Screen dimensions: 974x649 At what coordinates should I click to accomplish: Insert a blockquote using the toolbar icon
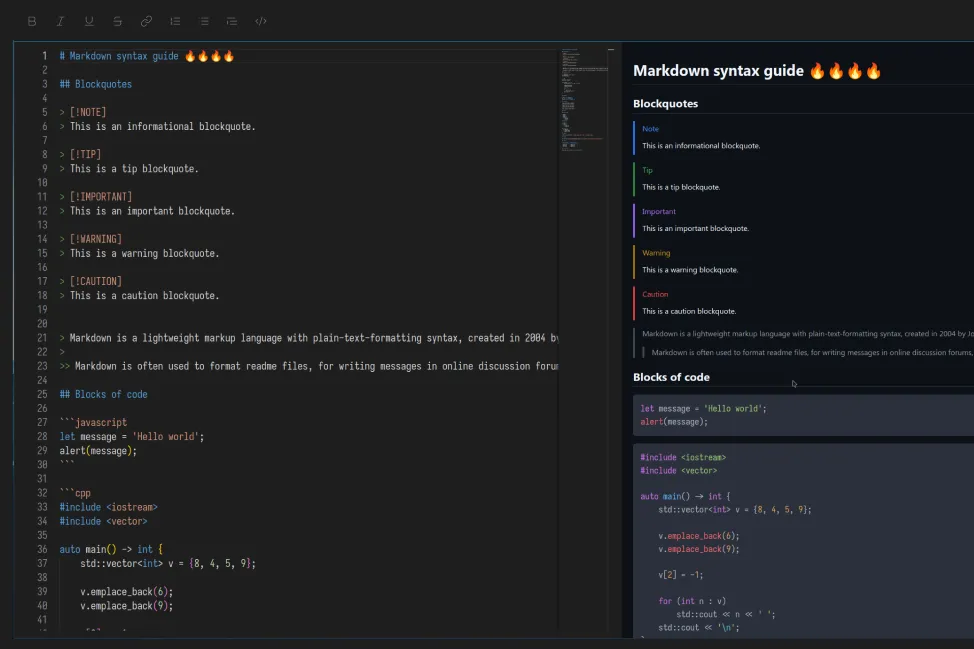click(231, 20)
